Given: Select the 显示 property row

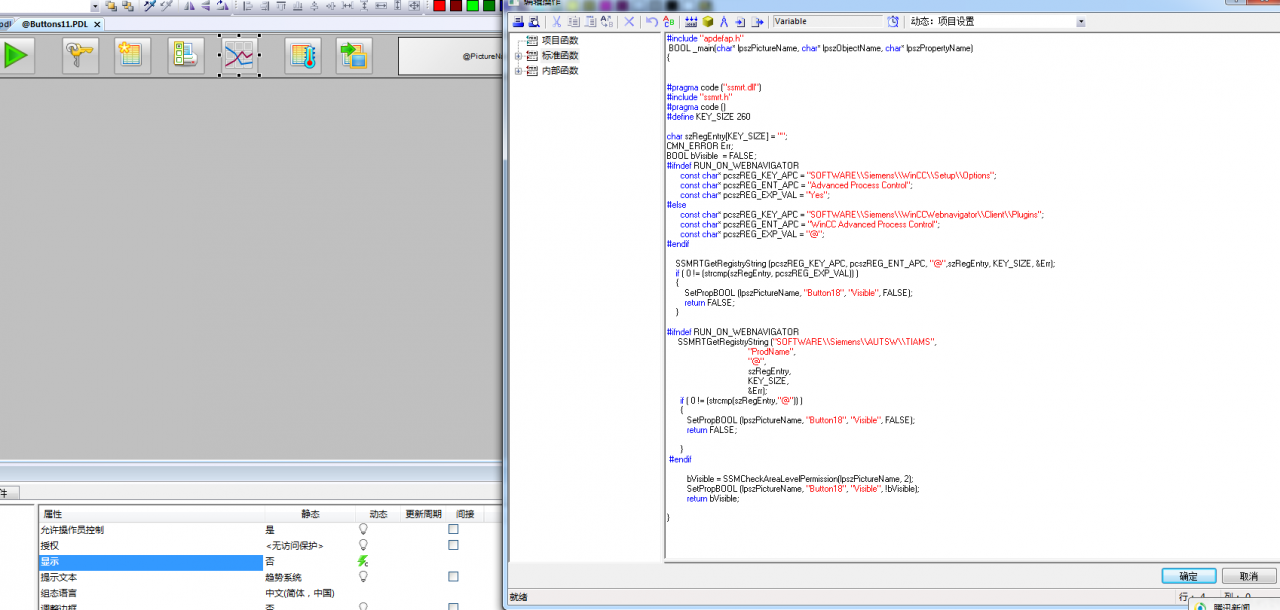Looking at the screenshot, I should pyautogui.click(x=150, y=562).
